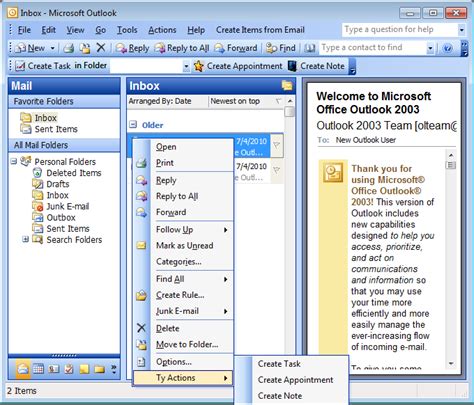Click the Newest on top sort header
474x405 pixels.
(x=235, y=101)
